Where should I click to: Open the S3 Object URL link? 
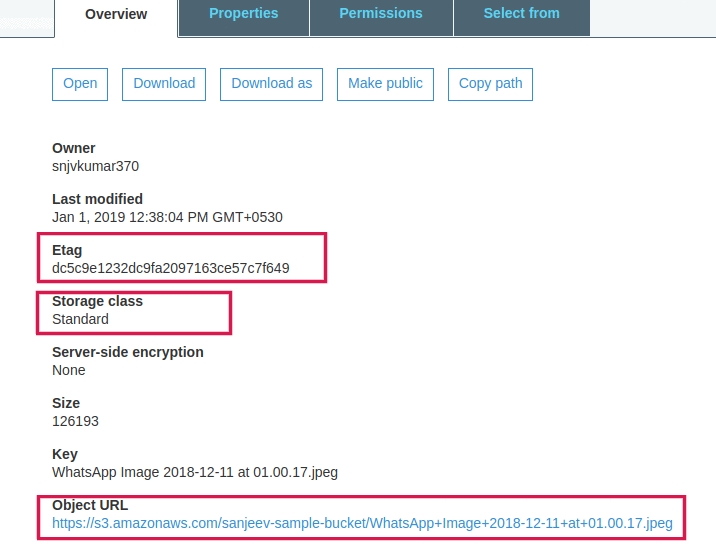click(362, 523)
